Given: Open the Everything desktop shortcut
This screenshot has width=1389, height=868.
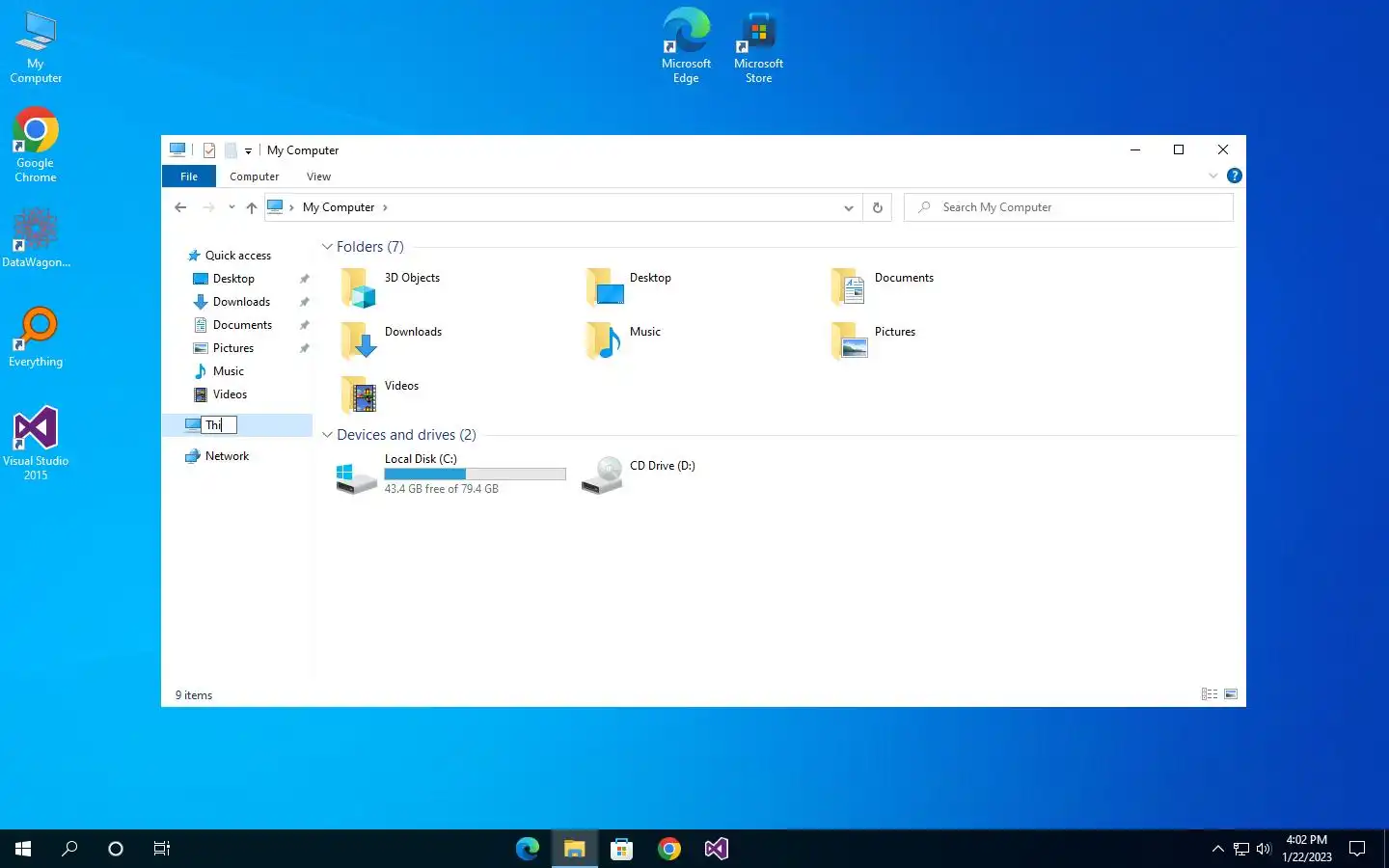Looking at the screenshot, I should [36, 338].
